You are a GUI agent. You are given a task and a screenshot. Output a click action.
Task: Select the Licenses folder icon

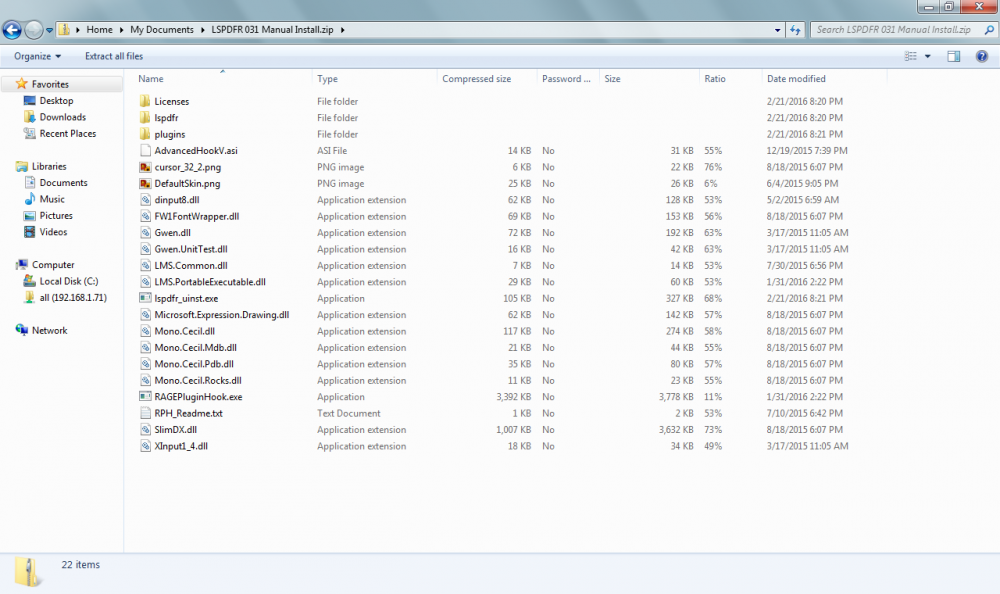tap(145, 101)
